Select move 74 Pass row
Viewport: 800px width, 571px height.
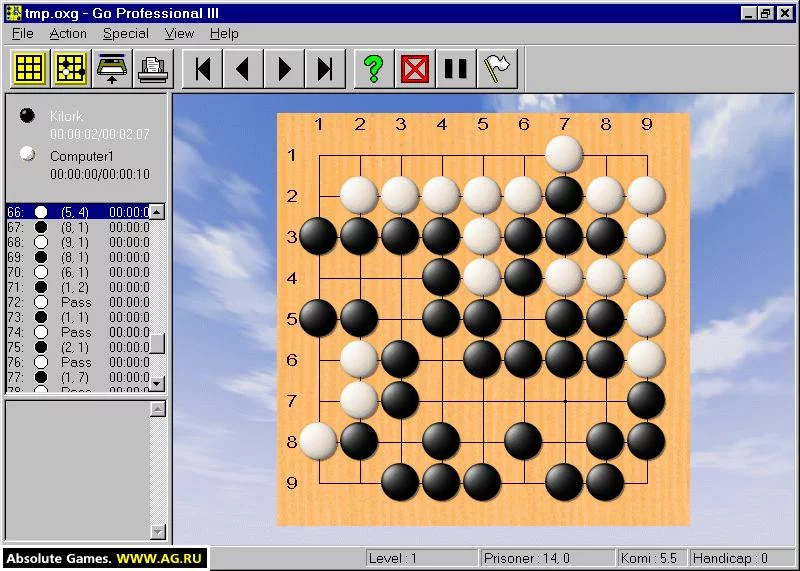[x=78, y=332]
